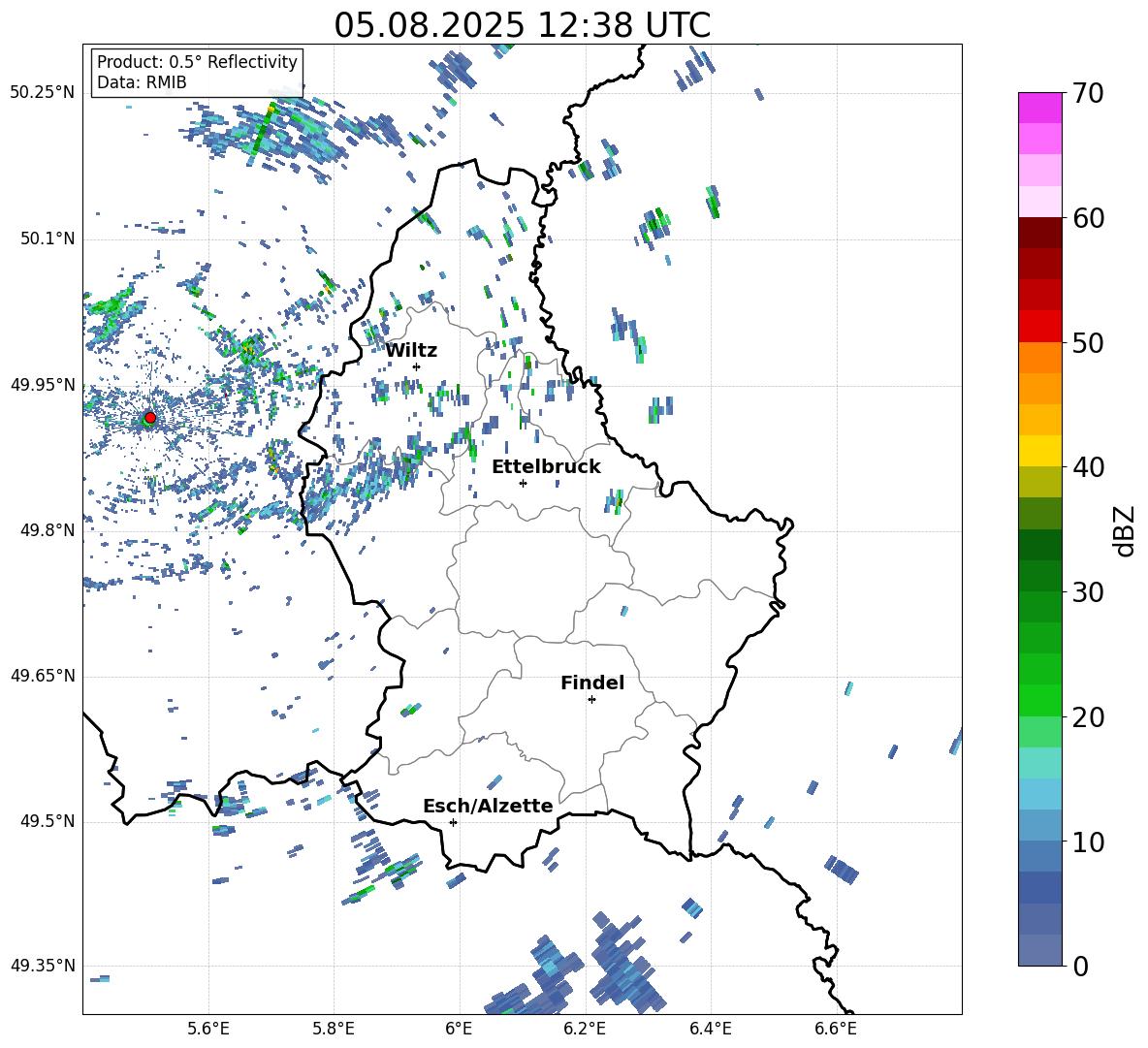
Task: Click the colorbar 40 tick label
Action: (1088, 467)
